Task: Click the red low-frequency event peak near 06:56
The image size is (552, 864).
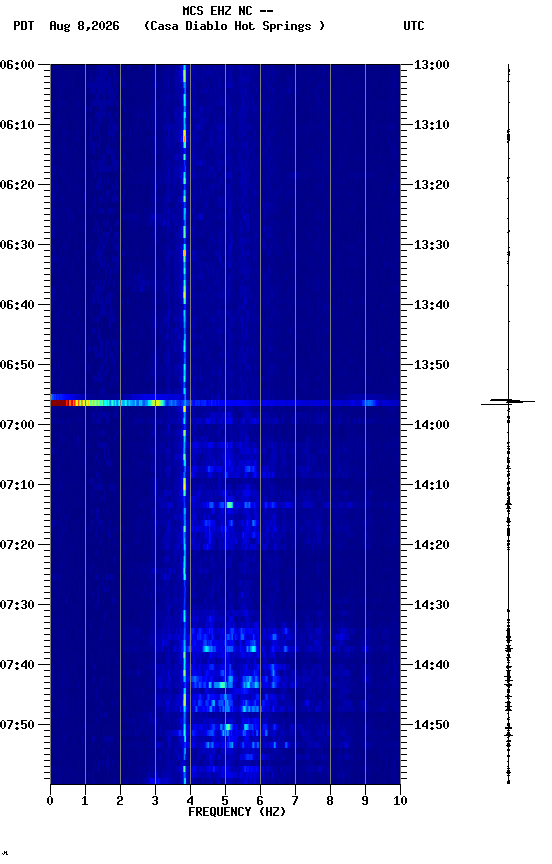Action: pos(58,403)
